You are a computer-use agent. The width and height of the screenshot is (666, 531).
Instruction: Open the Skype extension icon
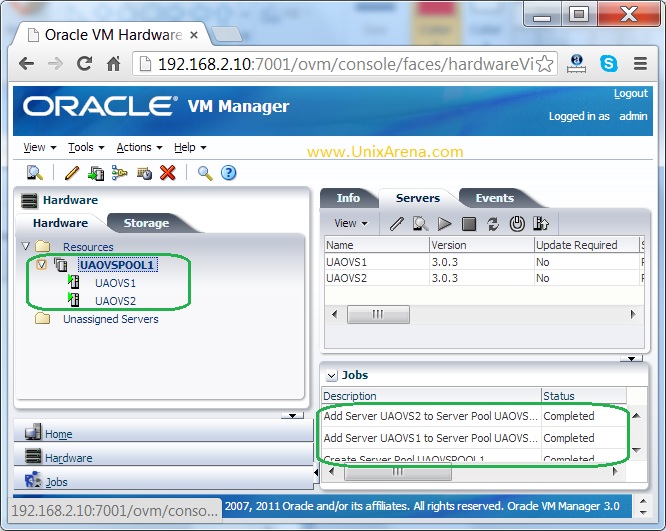[x=609, y=63]
